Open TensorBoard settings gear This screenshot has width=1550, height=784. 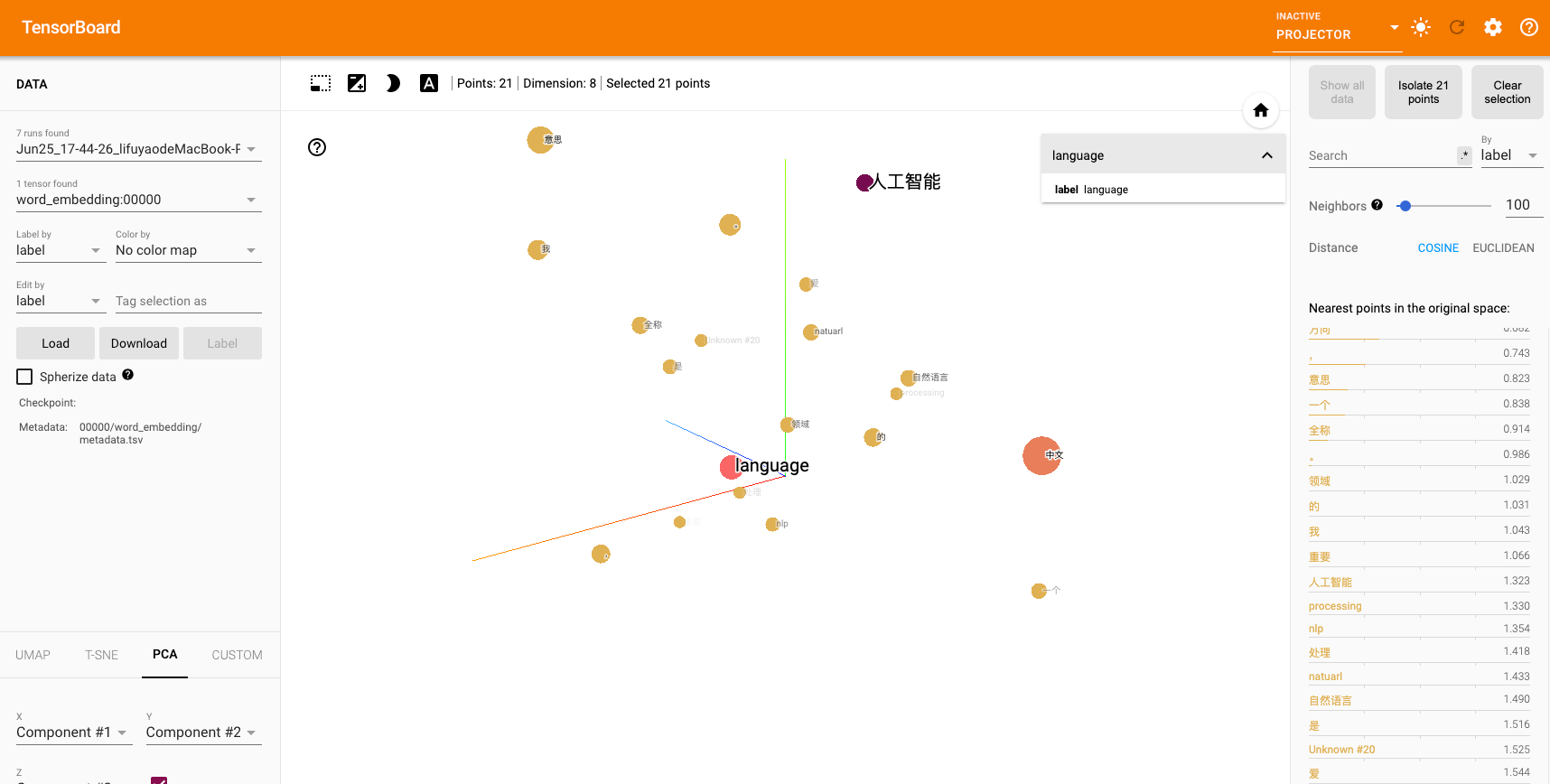[x=1493, y=27]
